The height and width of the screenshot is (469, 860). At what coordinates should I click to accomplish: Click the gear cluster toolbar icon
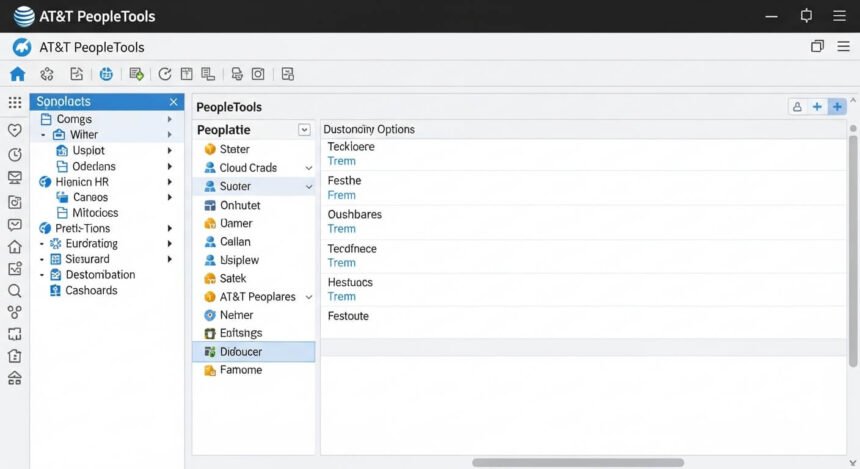point(47,74)
